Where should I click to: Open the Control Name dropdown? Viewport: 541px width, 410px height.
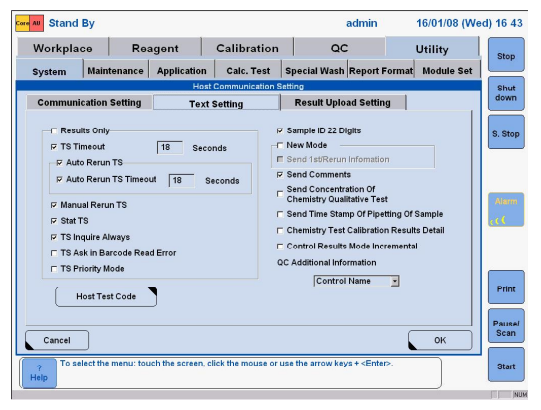coord(356,281)
